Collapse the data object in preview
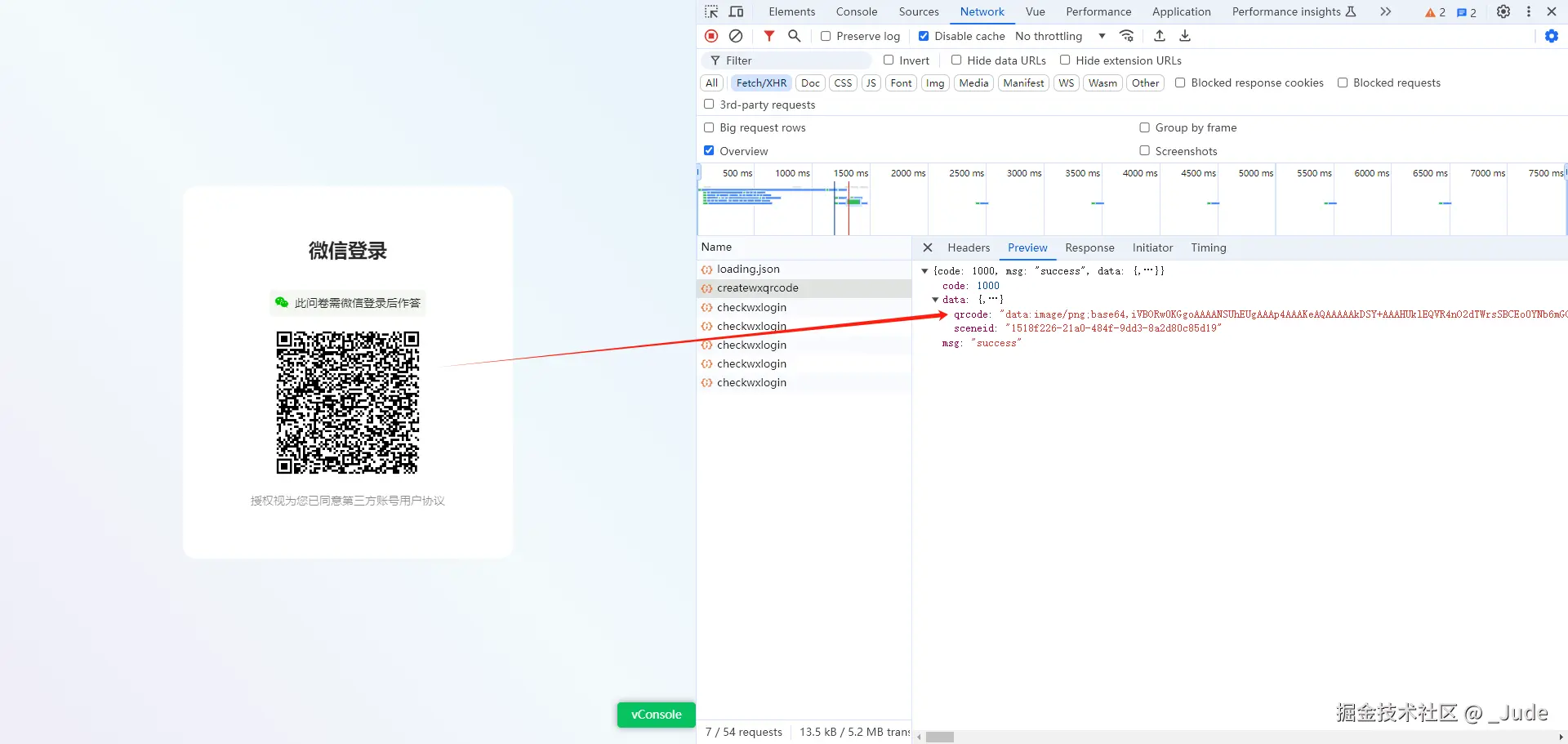Screen dimensions: 1568x744 [935, 300]
